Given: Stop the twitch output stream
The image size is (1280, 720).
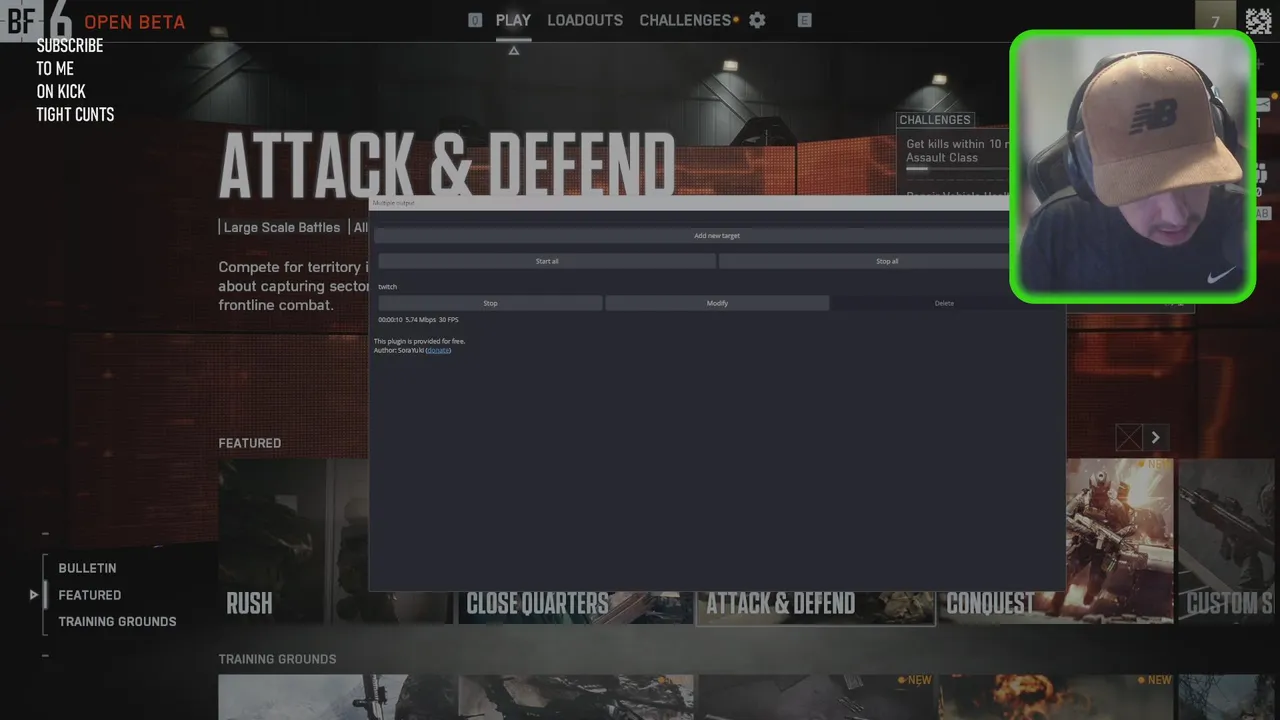Looking at the screenshot, I should [490, 303].
